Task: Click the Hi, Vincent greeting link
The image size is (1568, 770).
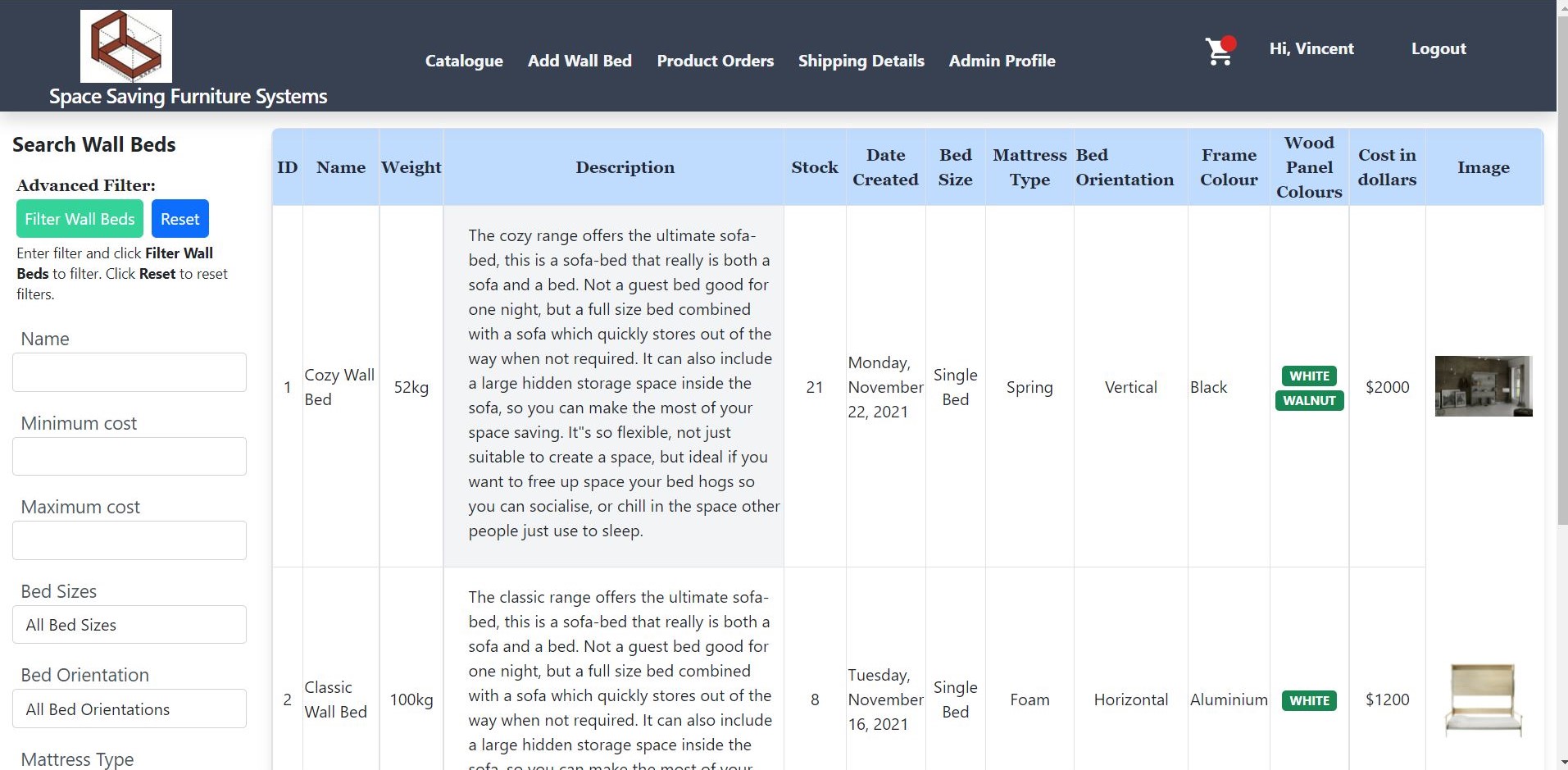Action: point(1311,48)
